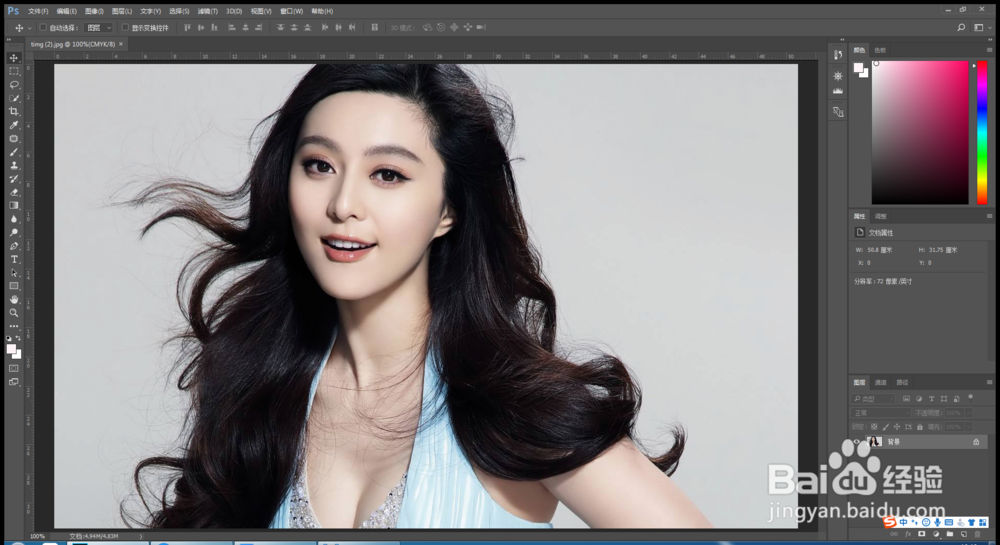Image resolution: width=1000 pixels, height=545 pixels.
Task: Select the Eraser tool
Action: click(x=13, y=193)
